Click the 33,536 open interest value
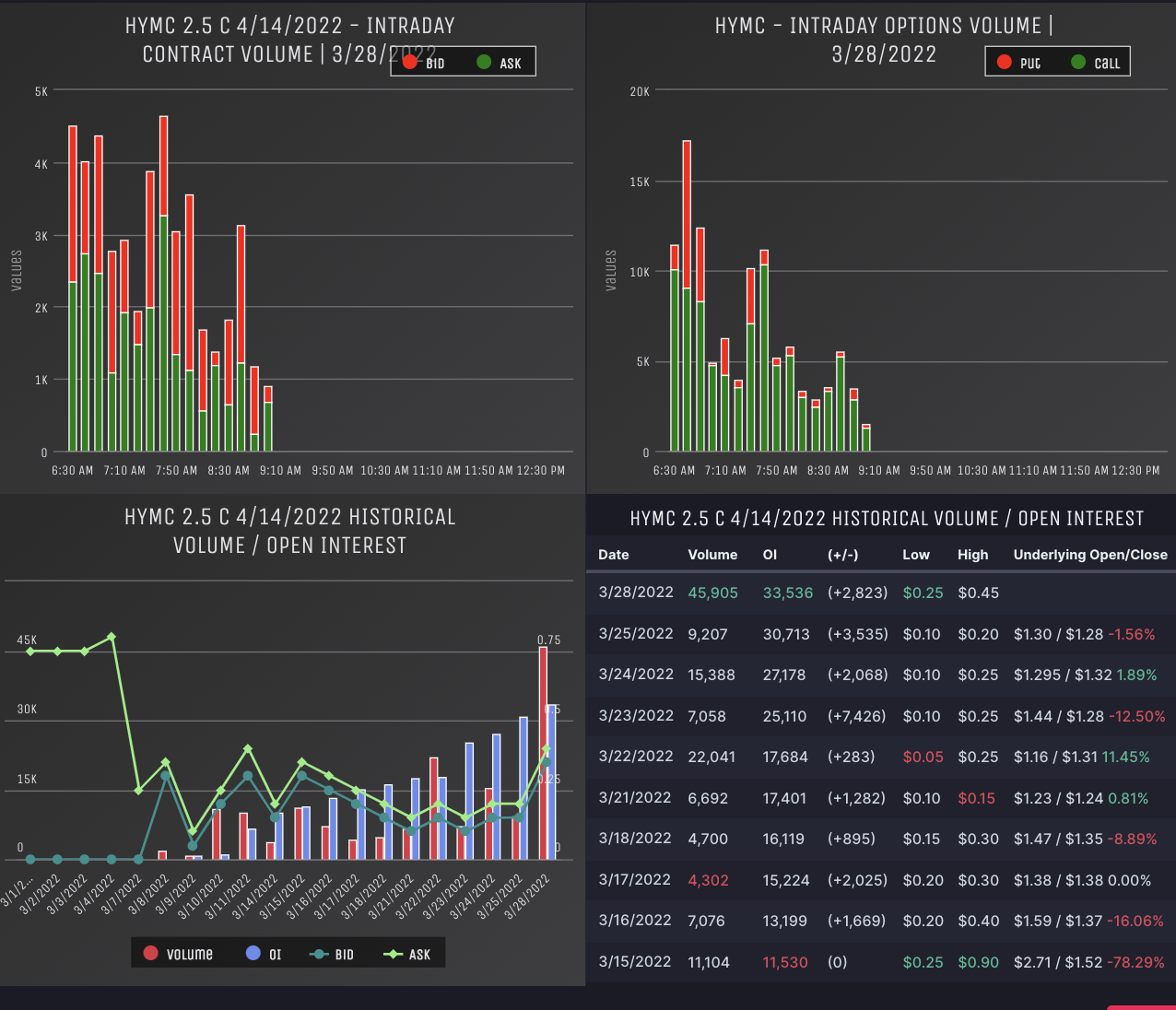The height and width of the screenshot is (1010, 1176). (x=788, y=593)
